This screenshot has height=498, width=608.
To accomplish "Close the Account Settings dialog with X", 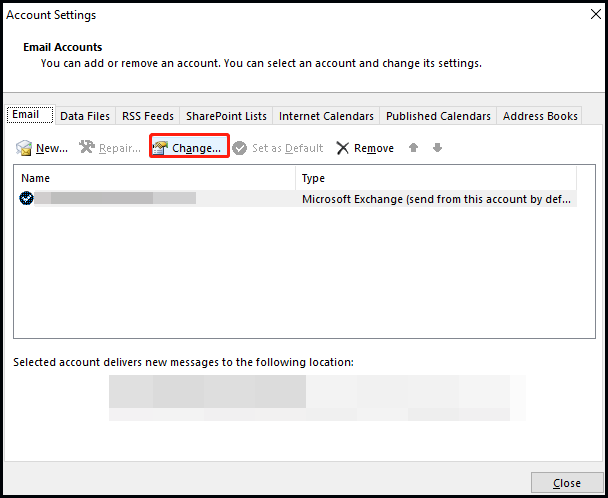I will [596, 14].
